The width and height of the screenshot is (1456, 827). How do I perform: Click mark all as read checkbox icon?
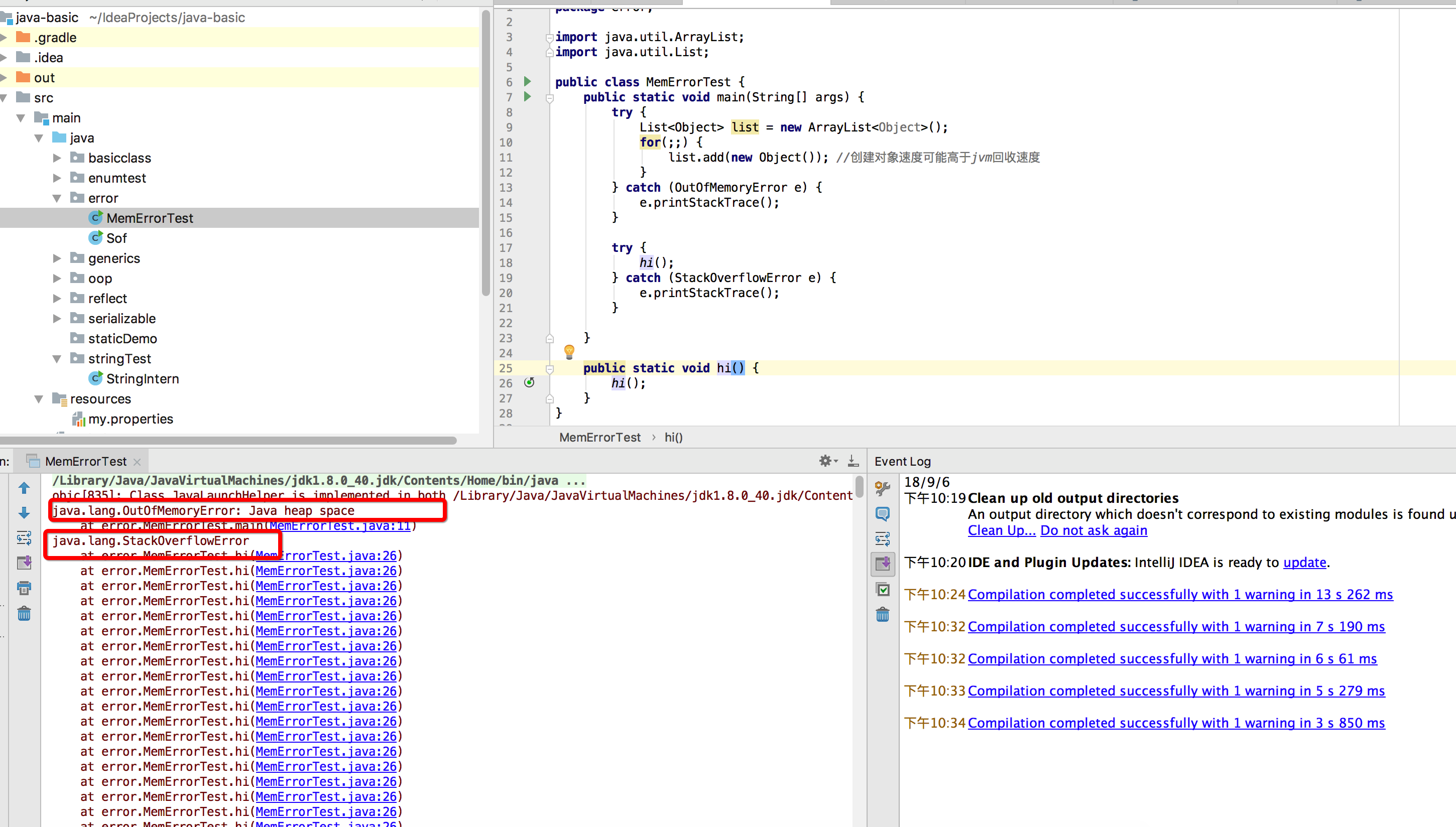(883, 590)
